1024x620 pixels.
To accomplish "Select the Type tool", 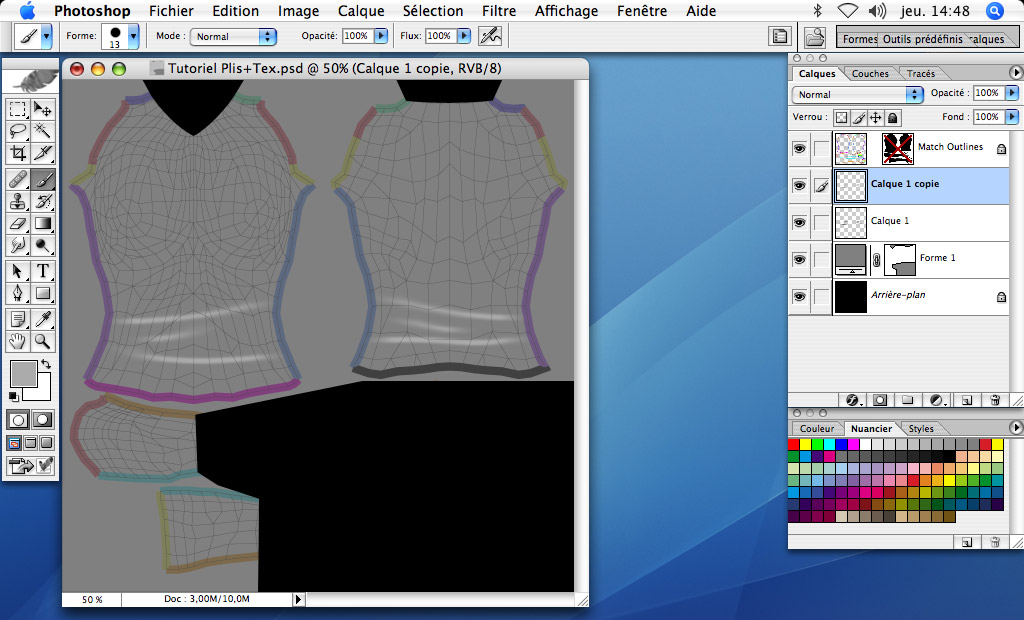I will point(43,271).
